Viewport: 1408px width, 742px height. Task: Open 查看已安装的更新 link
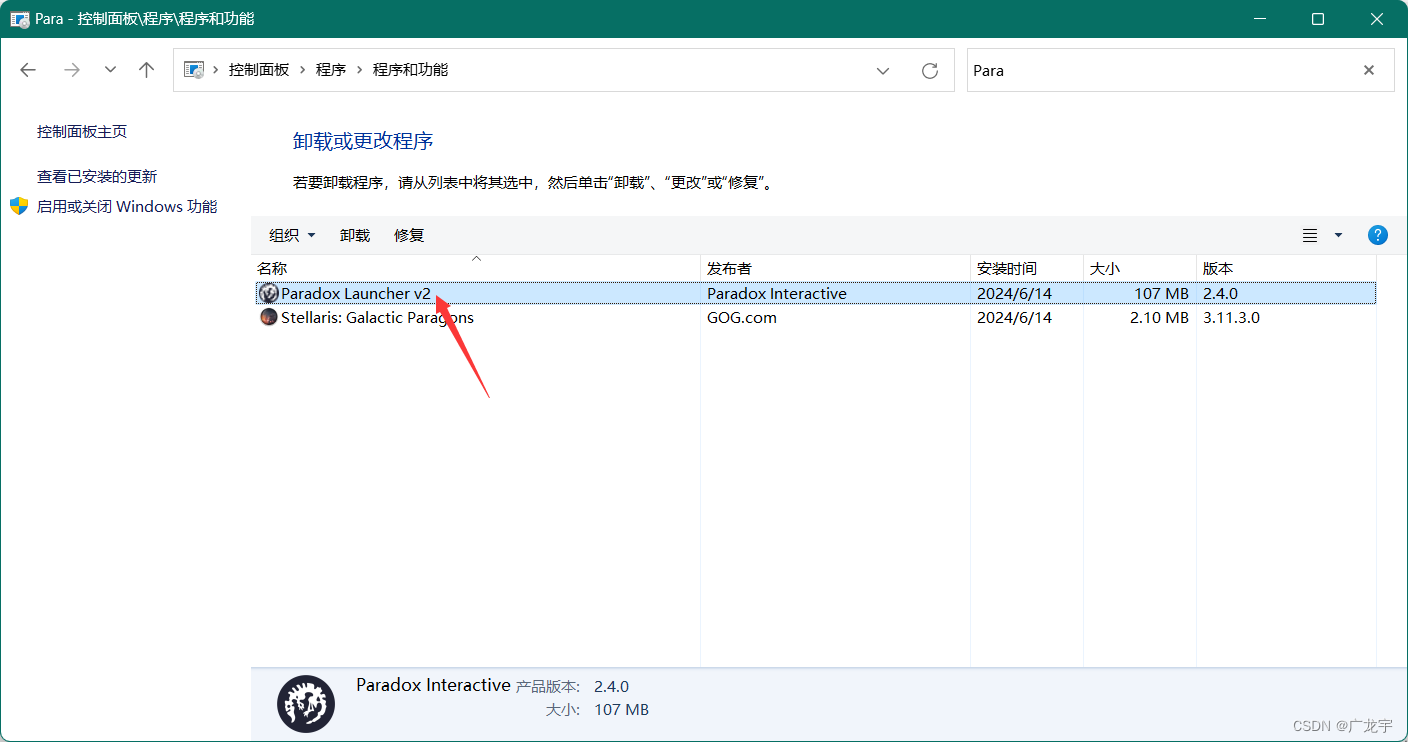coord(97,177)
